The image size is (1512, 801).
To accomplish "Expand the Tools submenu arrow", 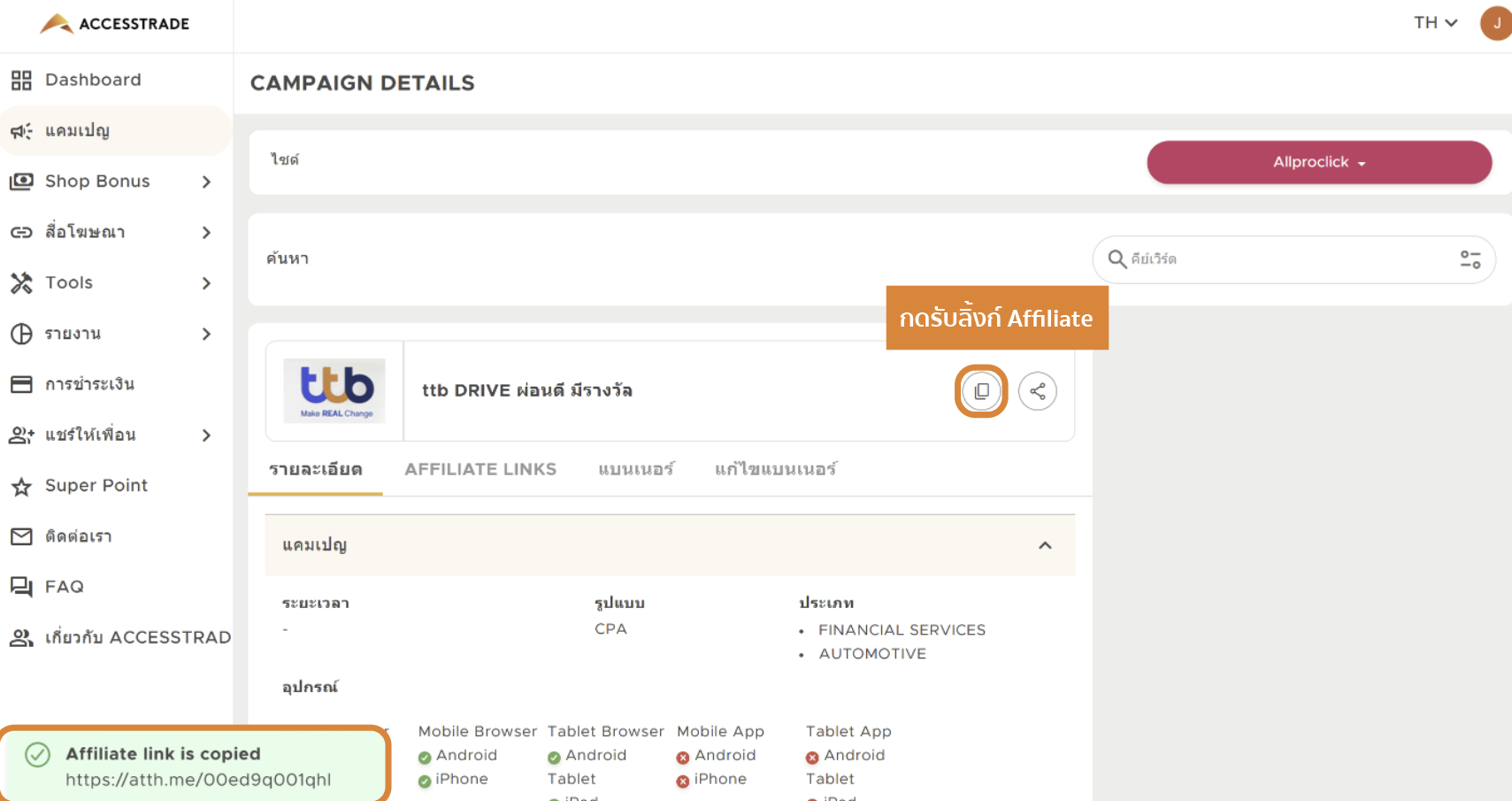I will tap(206, 283).
